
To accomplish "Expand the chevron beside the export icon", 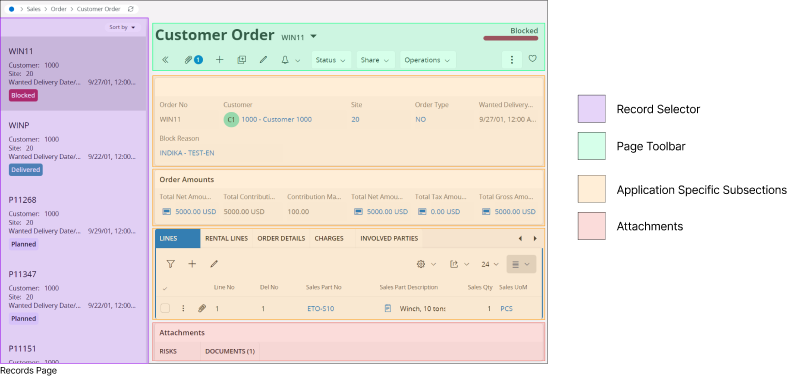I will click(x=466, y=264).
